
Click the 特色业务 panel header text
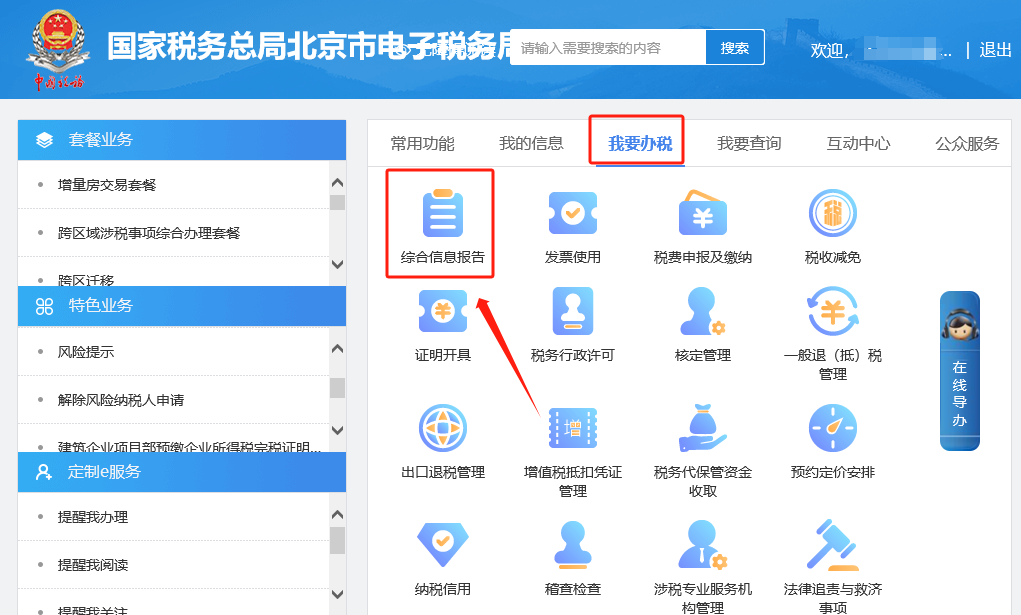coord(101,306)
